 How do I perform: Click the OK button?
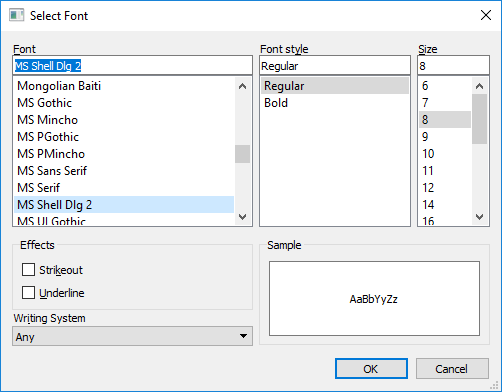(x=371, y=369)
